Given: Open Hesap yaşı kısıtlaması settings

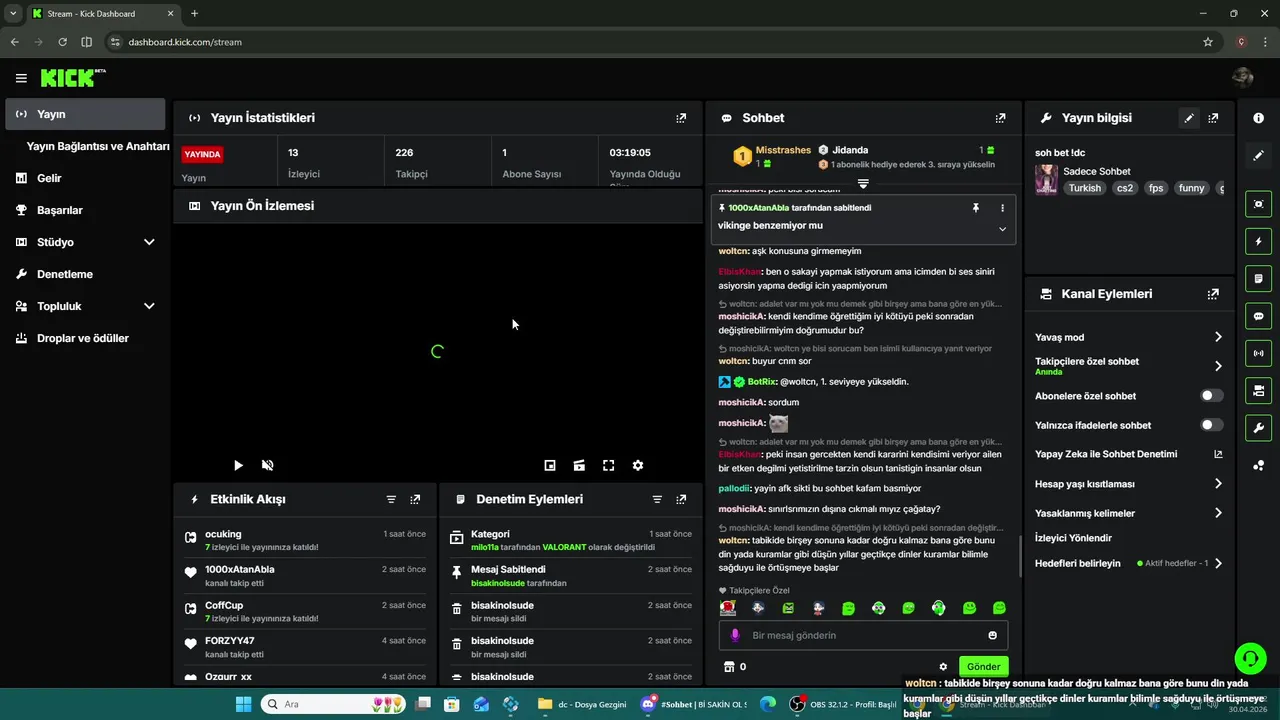Looking at the screenshot, I should [x=1129, y=484].
